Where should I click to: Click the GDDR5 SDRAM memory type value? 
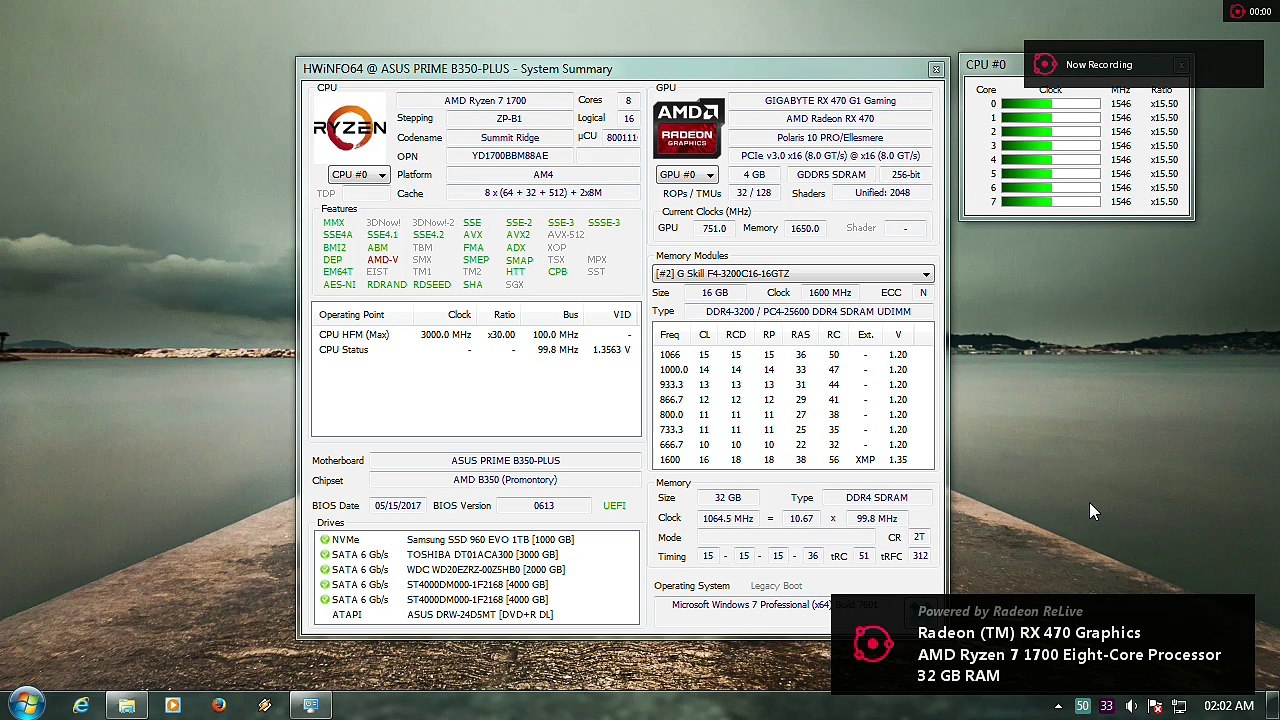(x=831, y=175)
